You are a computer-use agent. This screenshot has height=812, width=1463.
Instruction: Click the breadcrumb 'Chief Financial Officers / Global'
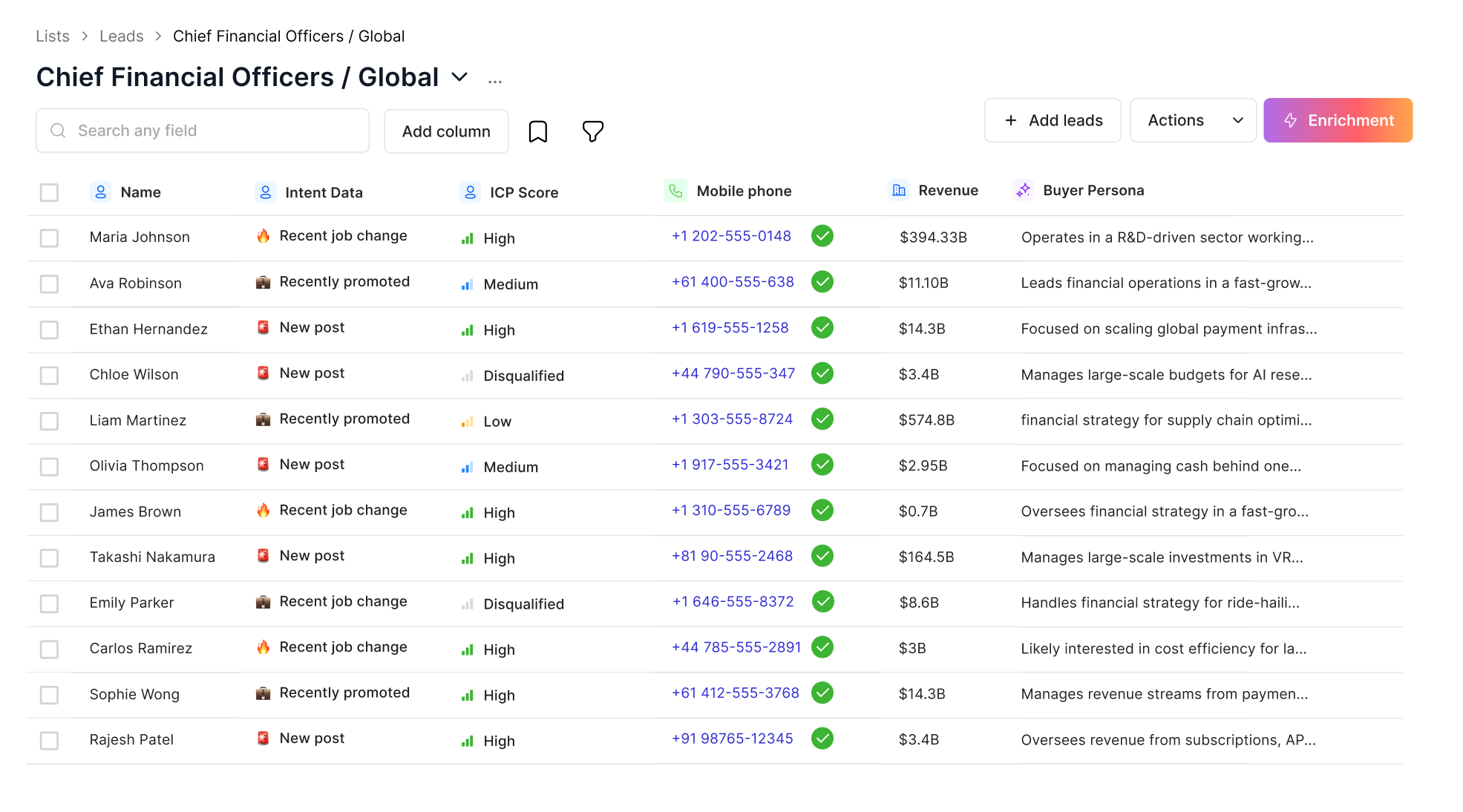click(289, 36)
